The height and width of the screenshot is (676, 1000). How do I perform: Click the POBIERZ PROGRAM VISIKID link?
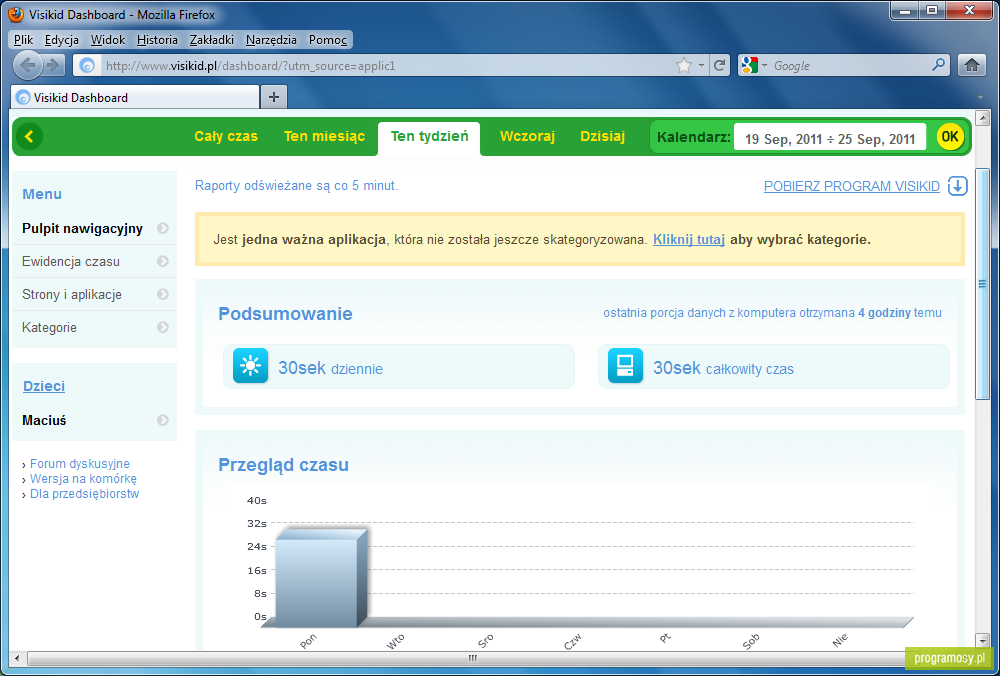(x=852, y=186)
